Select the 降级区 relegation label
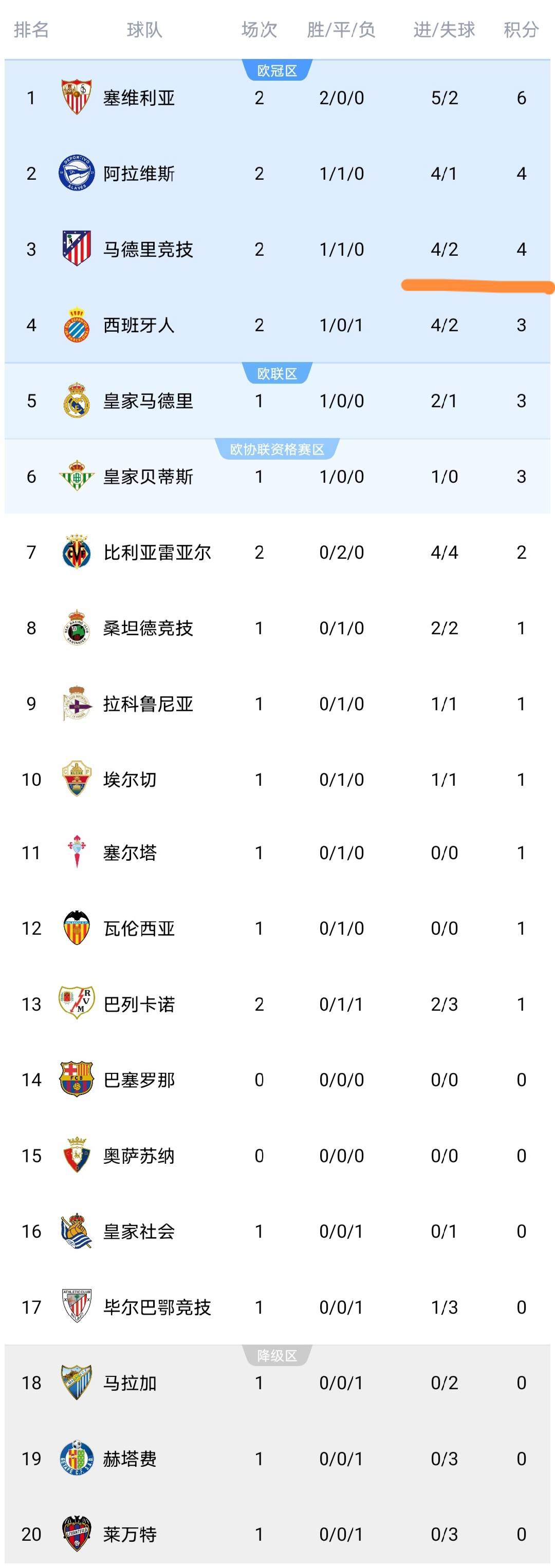 point(277,1355)
